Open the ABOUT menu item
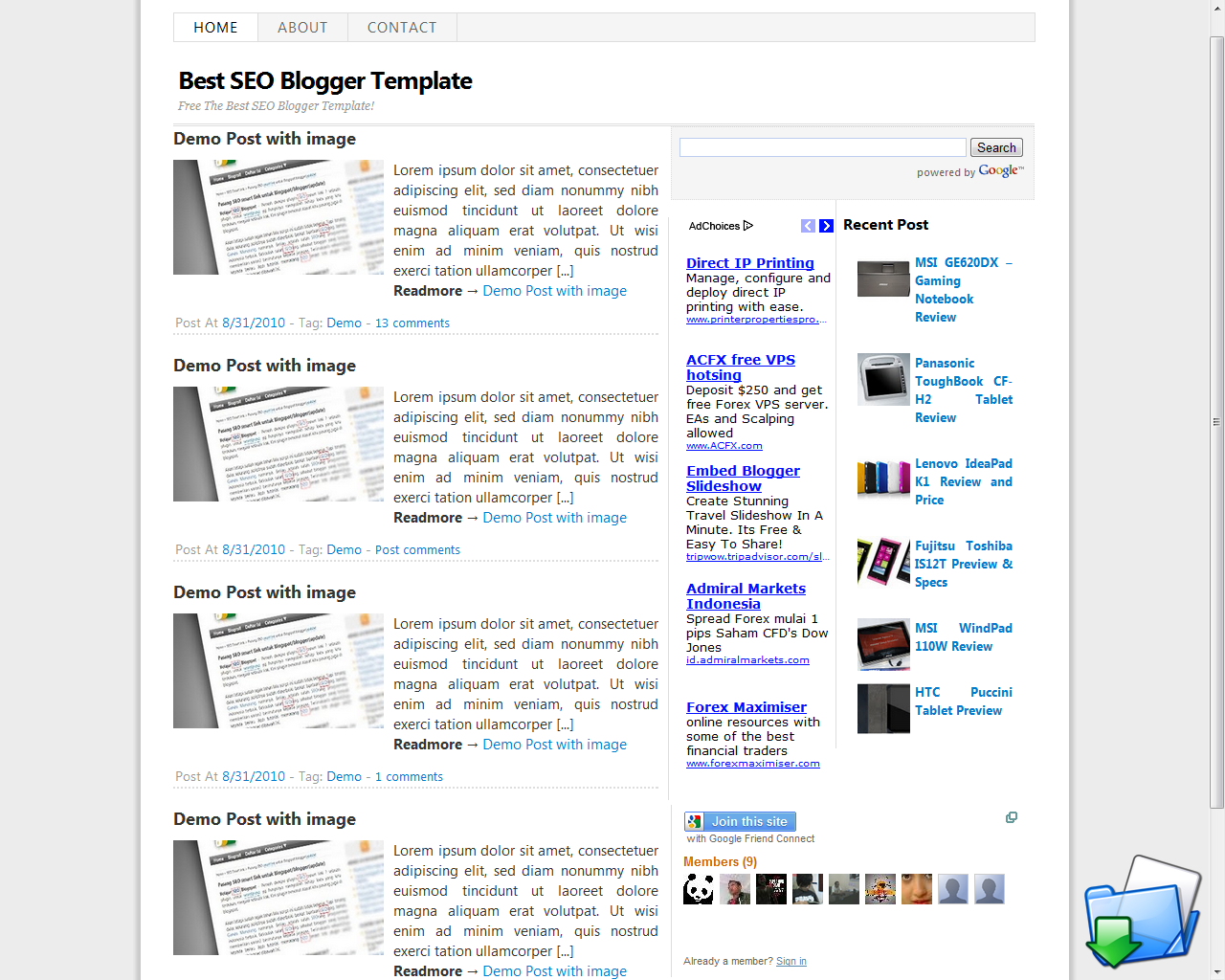 (302, 28)
